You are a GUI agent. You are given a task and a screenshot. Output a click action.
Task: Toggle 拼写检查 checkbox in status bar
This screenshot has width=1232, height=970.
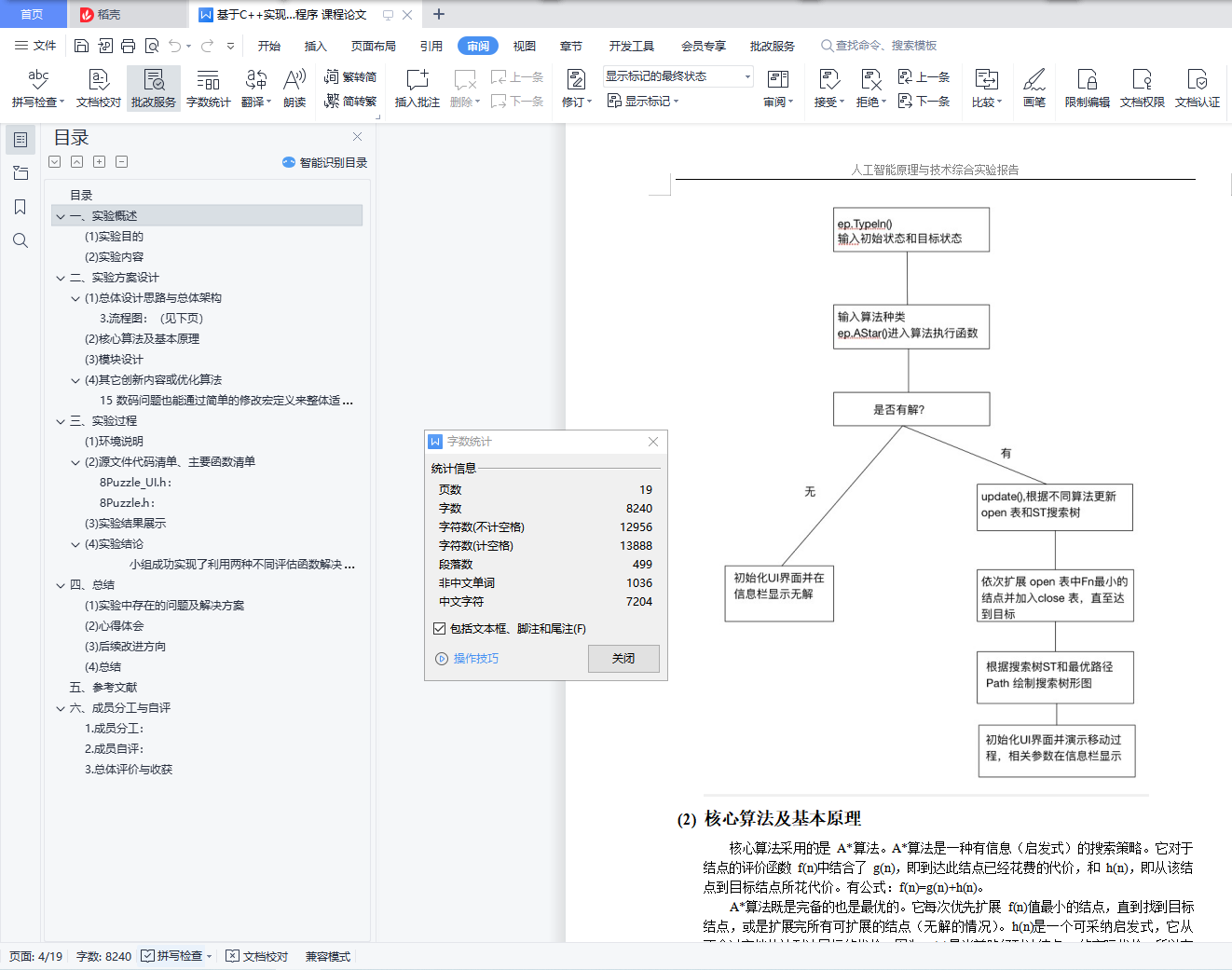pyautogui.click(x=147, y=956)
